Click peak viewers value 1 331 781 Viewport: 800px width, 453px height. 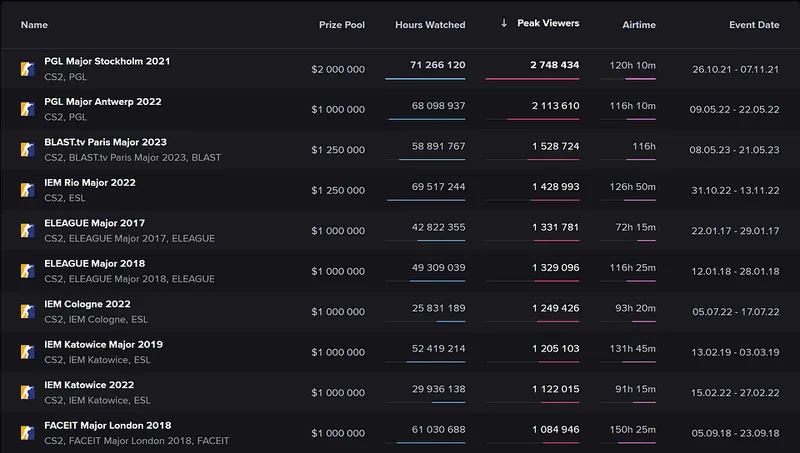556,227
